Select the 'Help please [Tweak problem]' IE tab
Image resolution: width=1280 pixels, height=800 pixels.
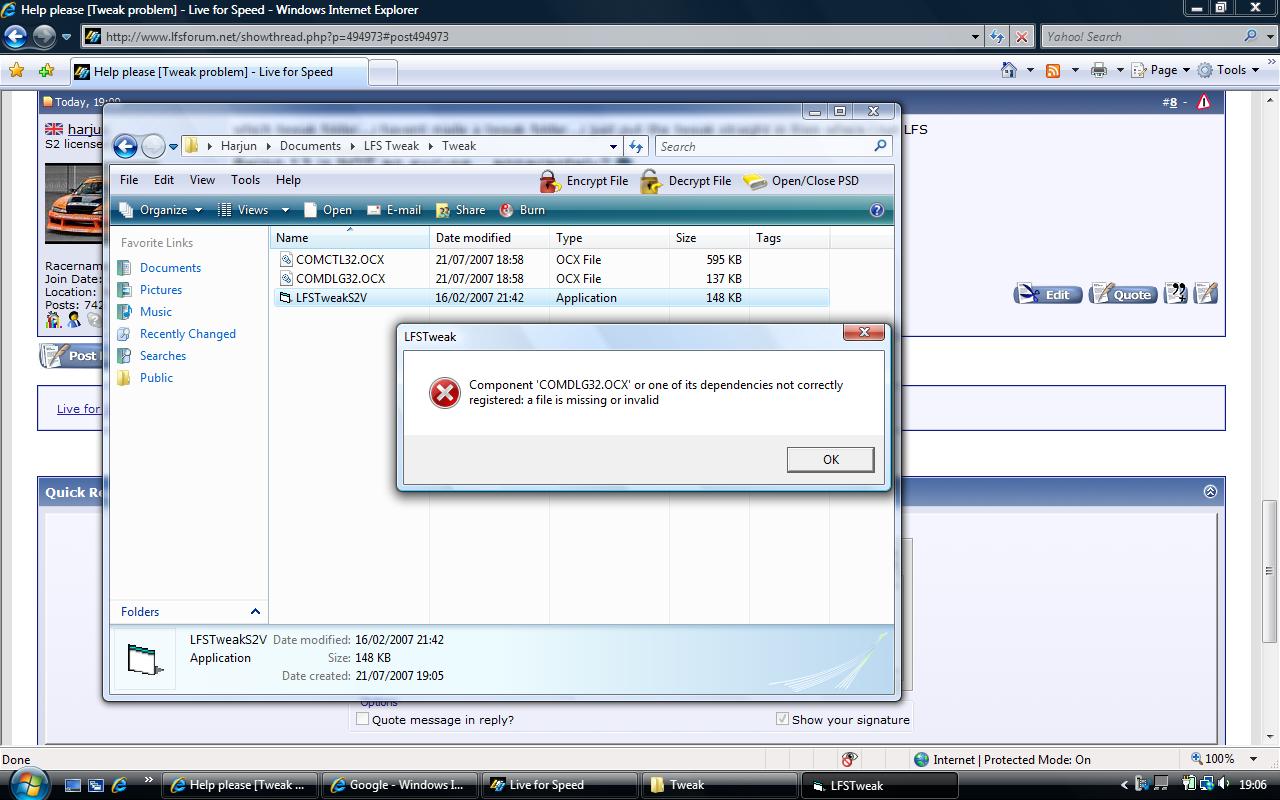[x=217, y=72]
